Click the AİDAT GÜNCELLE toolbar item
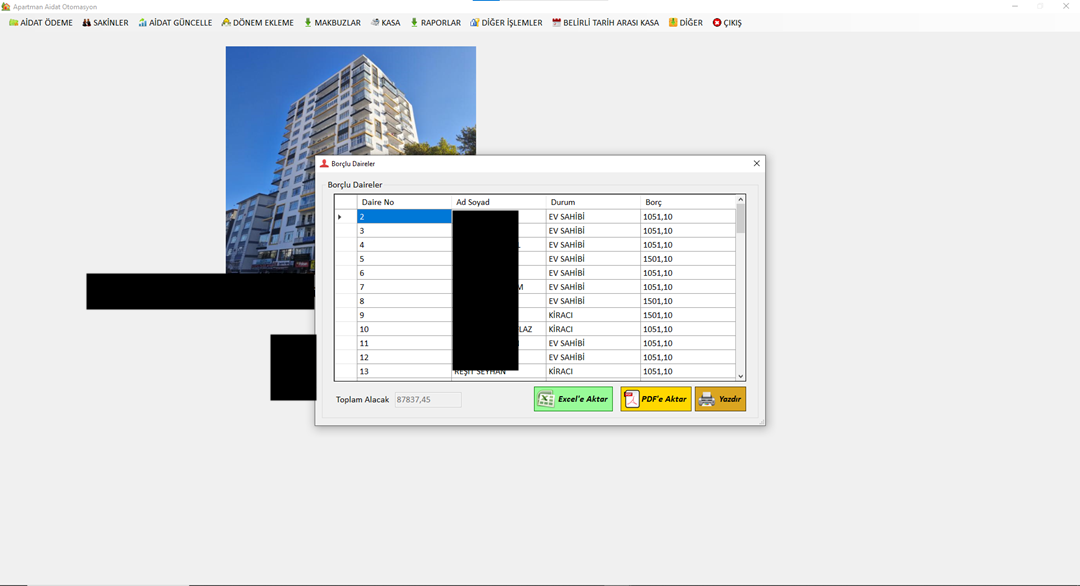This screenshot has width=1080, height=586. 175,23
